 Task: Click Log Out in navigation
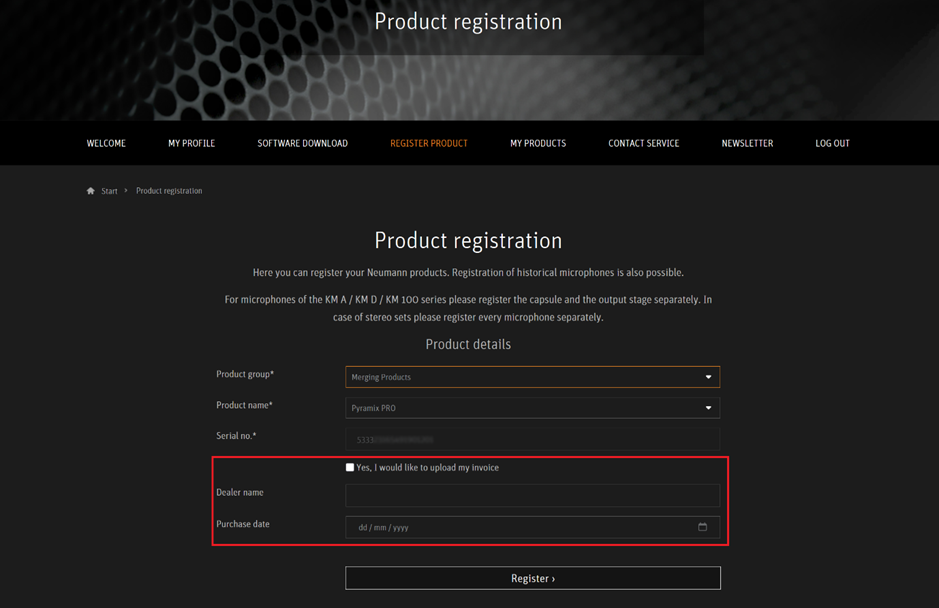[832, 143]
